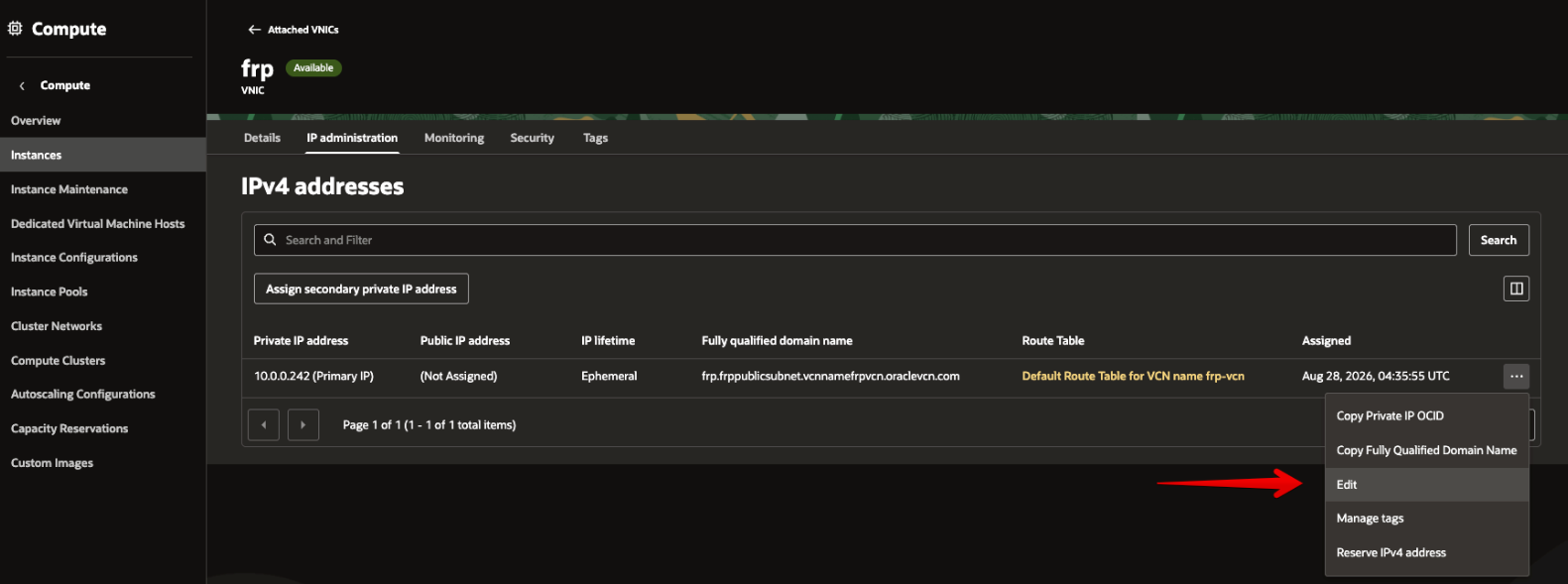This screenshot has height=584, width=1568.
Task: Go to previous page arrow
Action: click(263, 424)
